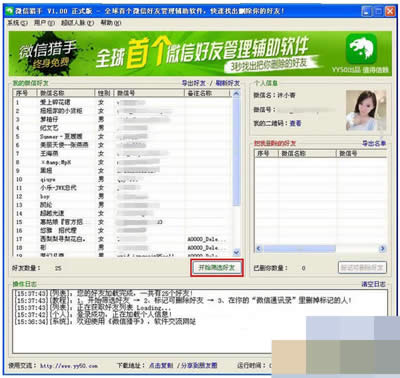Click the greyed-out mark deletable friends button
This screenshot has height=378, width=400.
(362, 268)
